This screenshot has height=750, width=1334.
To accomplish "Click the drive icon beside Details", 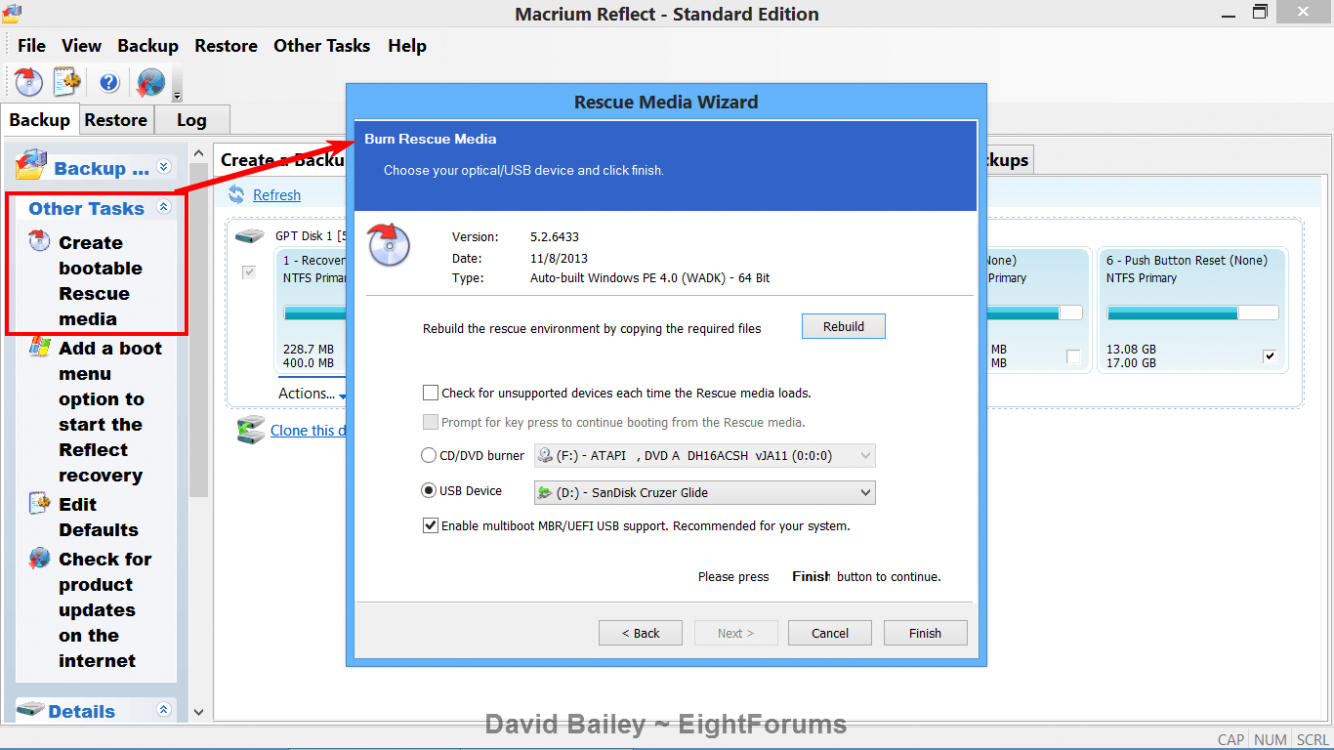I will tap(31, 709).
